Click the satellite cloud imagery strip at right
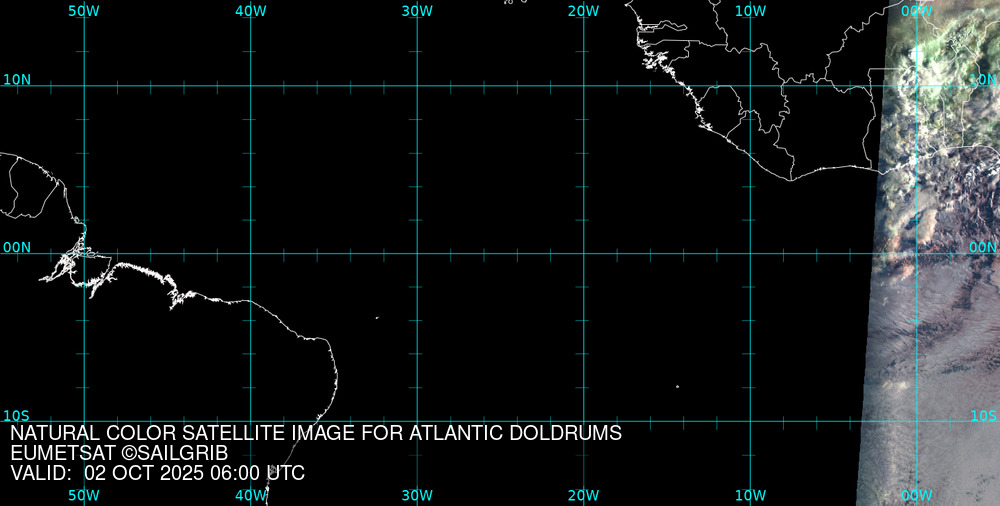The image size is (1000, 506). point(935,300)
